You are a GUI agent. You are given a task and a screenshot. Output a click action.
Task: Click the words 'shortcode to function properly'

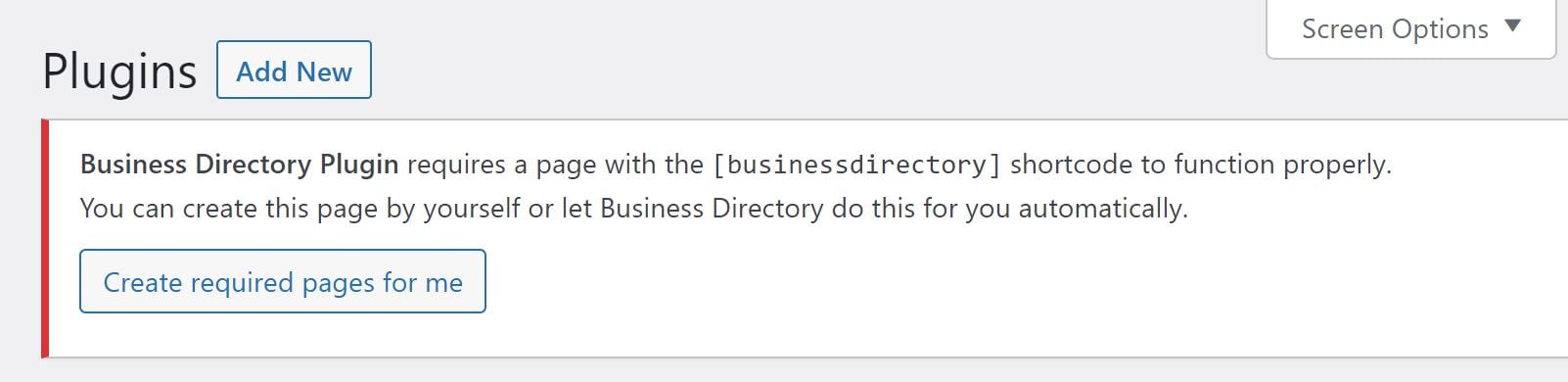coord(1200,165)
